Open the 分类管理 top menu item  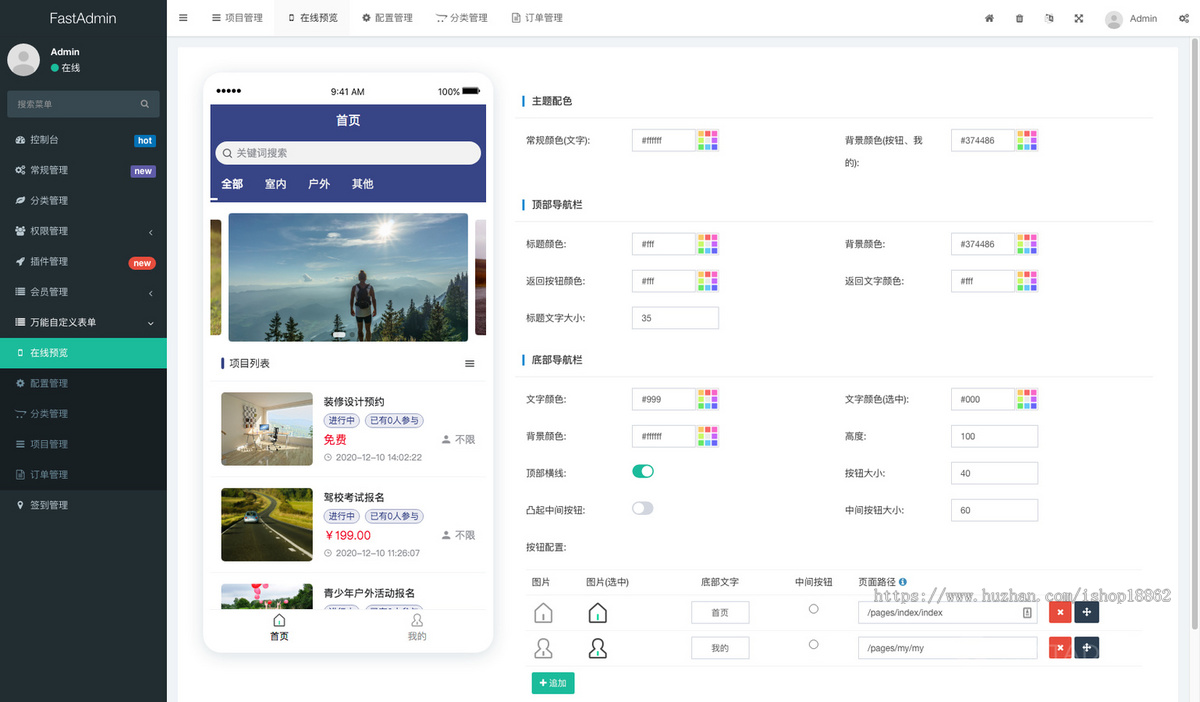[461, 17]
